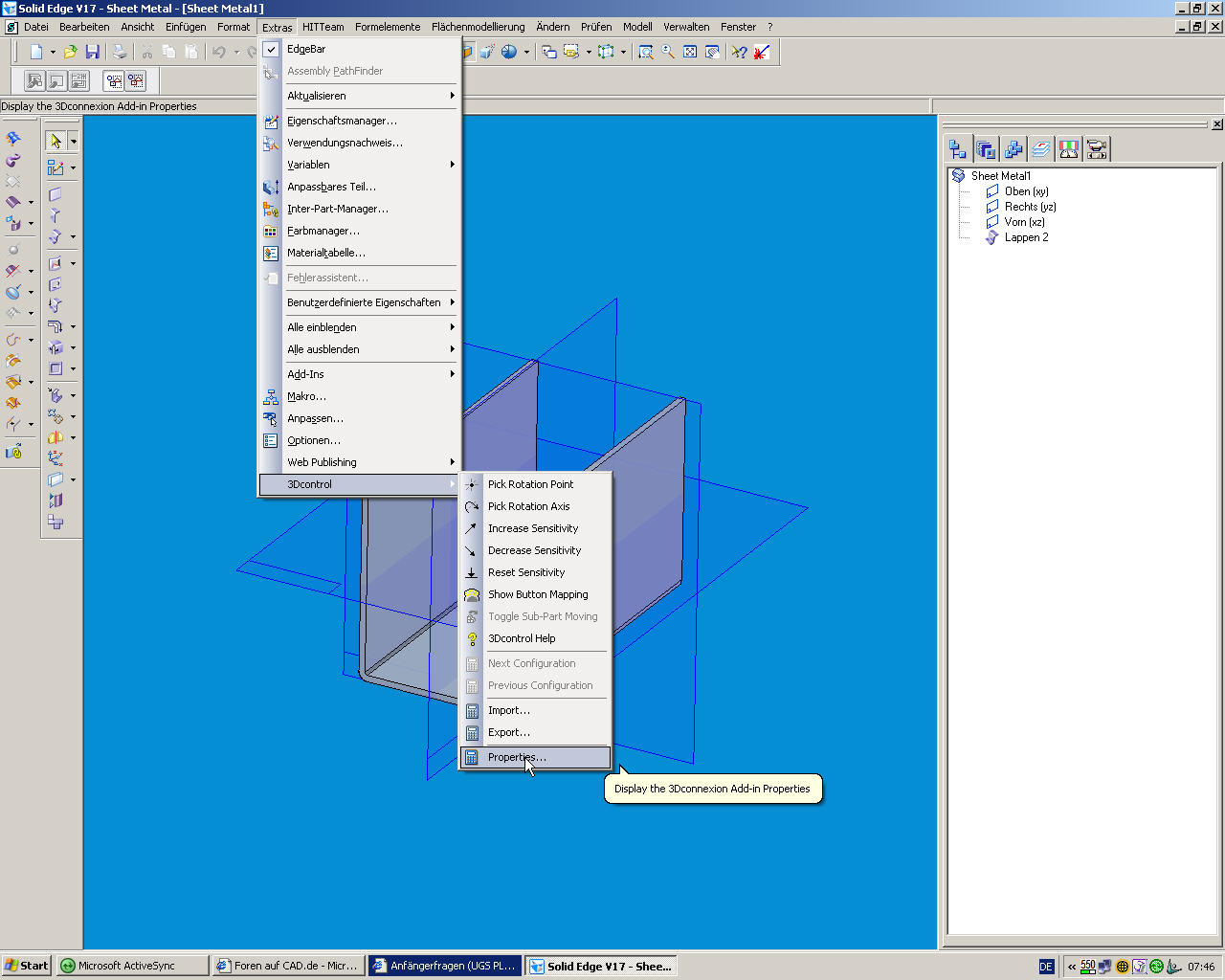Click the What's This help icon
1225x980 pixels.
coord(739,52)
